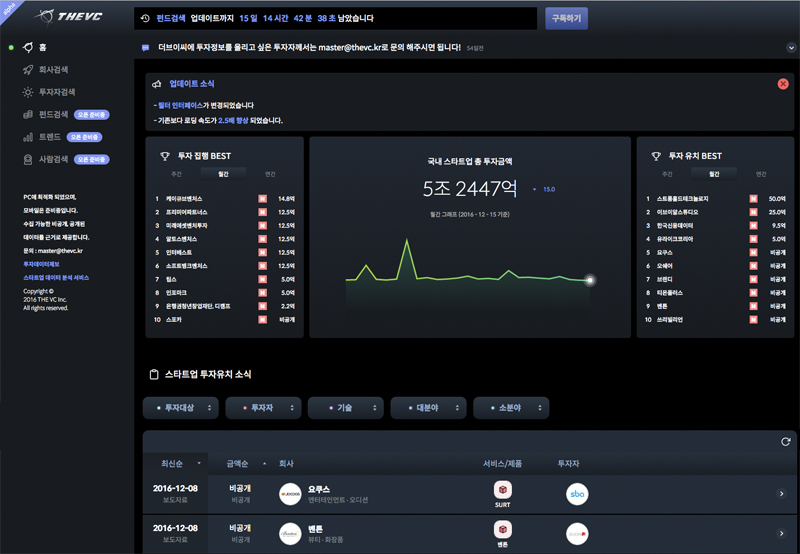
Task: Expand the announcement bar with chevron
Action: pyautogui.click(x=790, y=47)
